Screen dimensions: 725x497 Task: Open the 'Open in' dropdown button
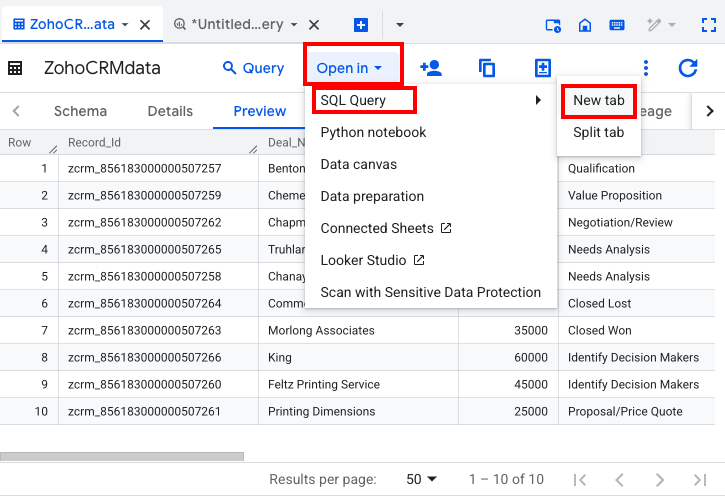pyautogui.click(x=350, y=68)
